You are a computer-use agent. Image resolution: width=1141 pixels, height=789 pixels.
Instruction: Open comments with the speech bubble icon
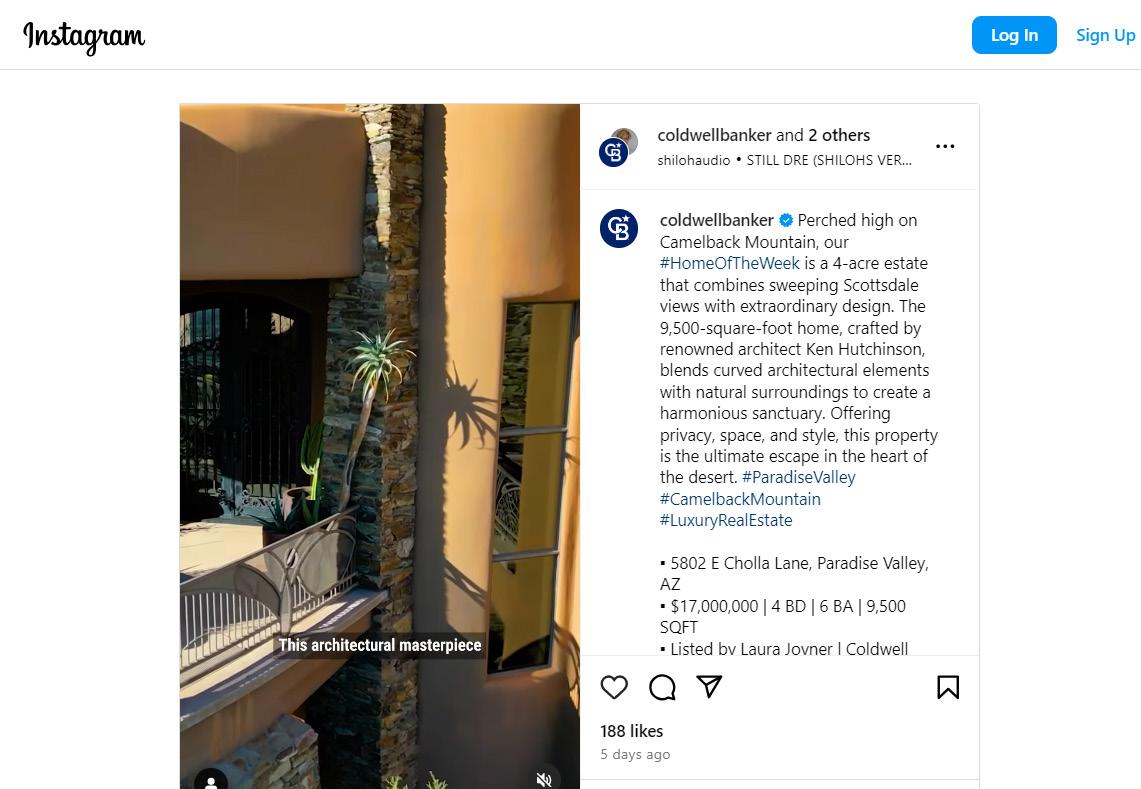click(662, 687)
